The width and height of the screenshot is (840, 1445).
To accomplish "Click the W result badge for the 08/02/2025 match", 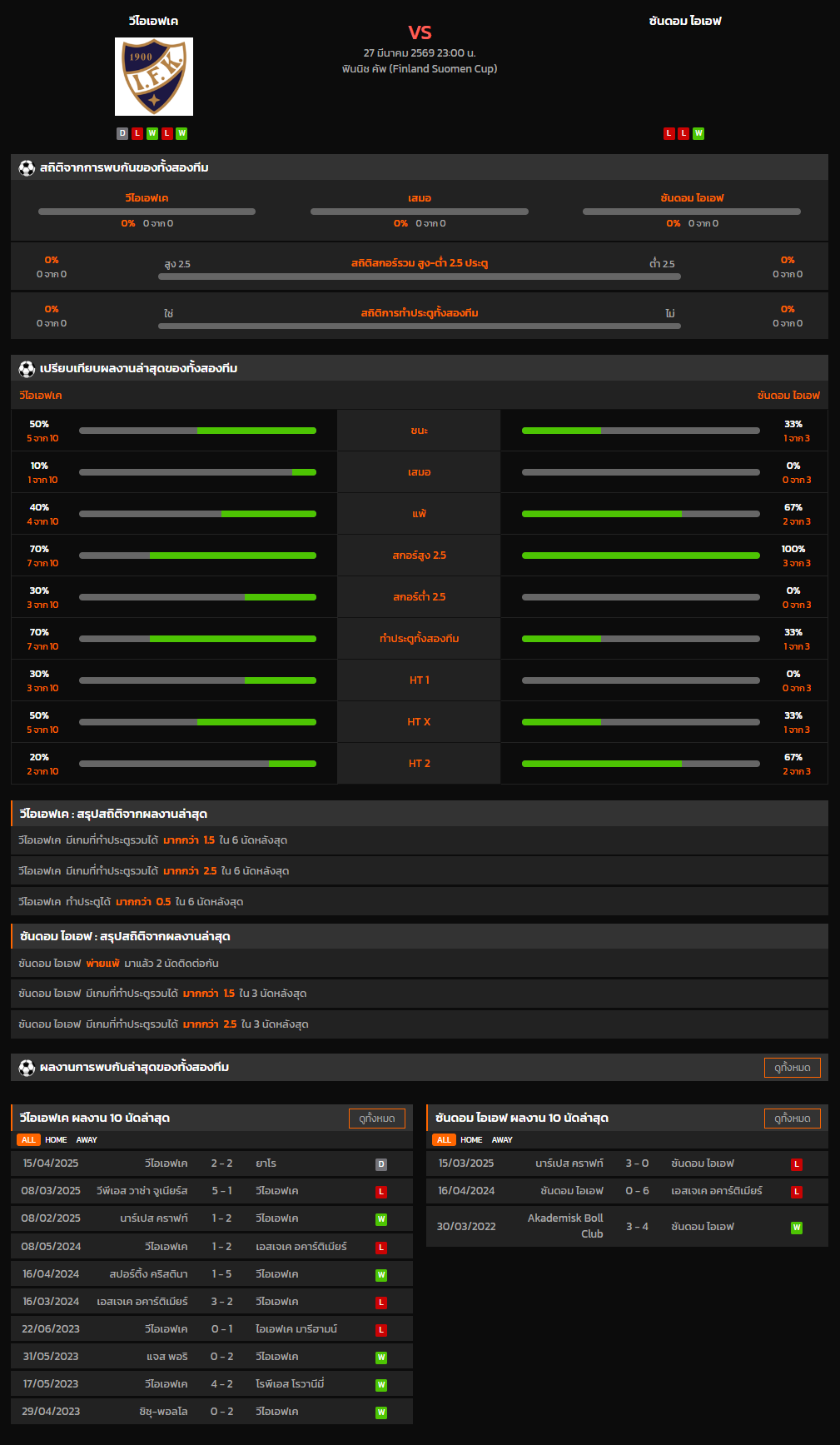I will coord(381,1219).
